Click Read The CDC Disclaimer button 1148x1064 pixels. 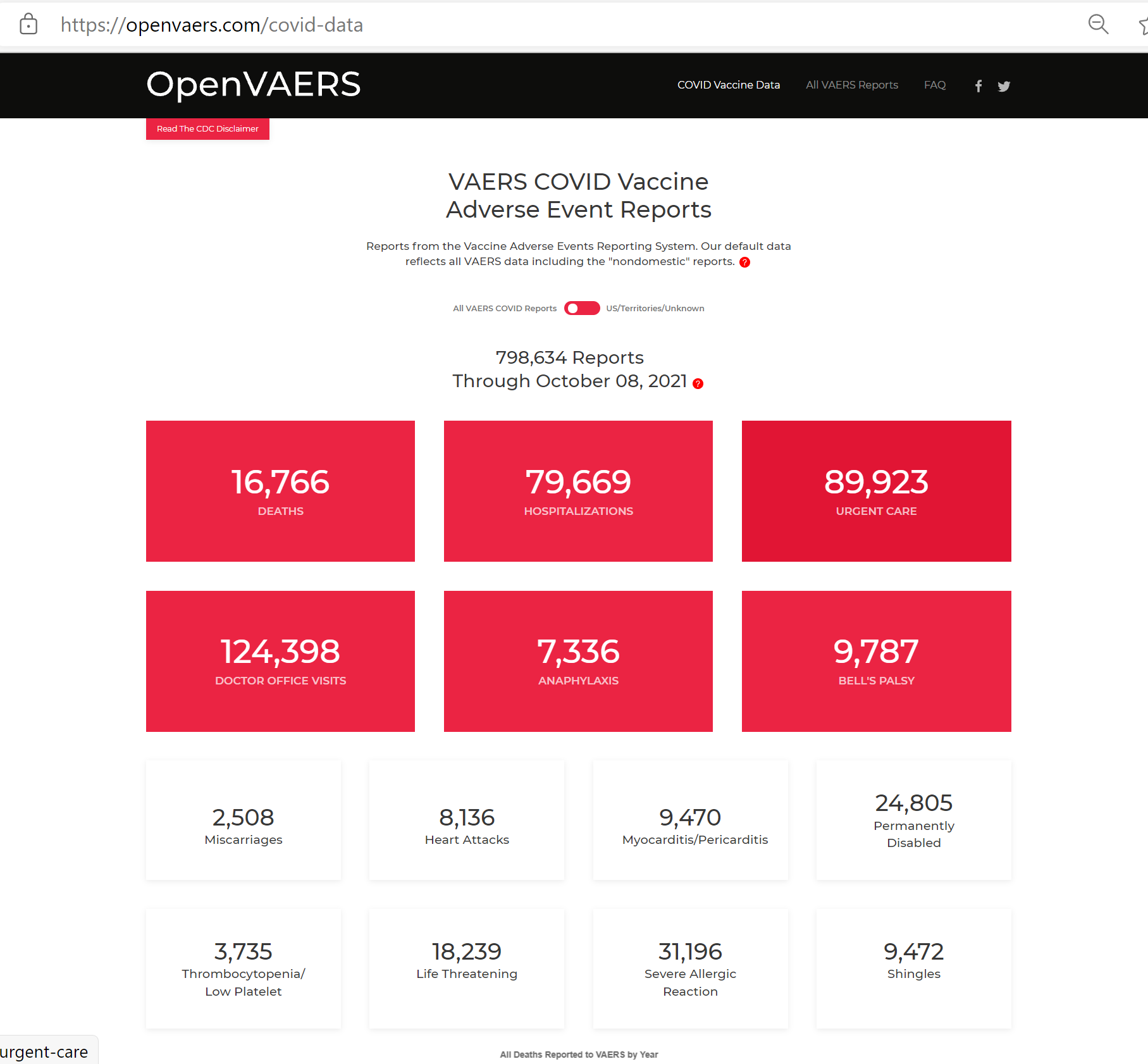click(x=207, y=128)
